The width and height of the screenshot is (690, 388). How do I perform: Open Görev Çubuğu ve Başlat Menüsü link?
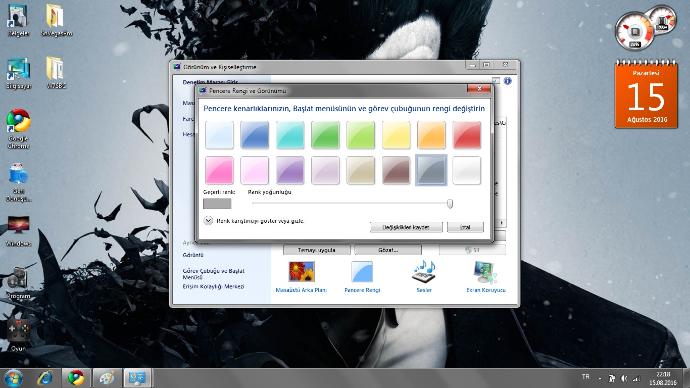point(213,274)
